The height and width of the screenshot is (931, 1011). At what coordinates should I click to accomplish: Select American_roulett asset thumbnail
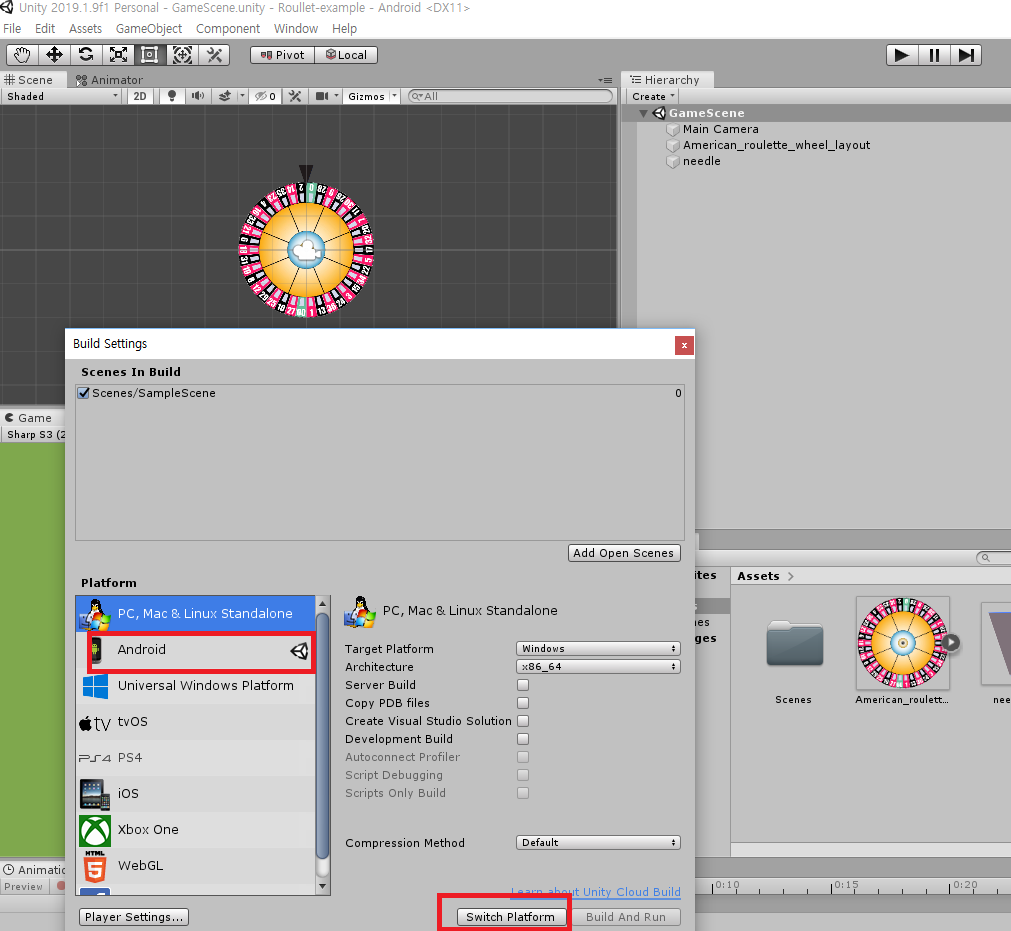click(902, 643)
